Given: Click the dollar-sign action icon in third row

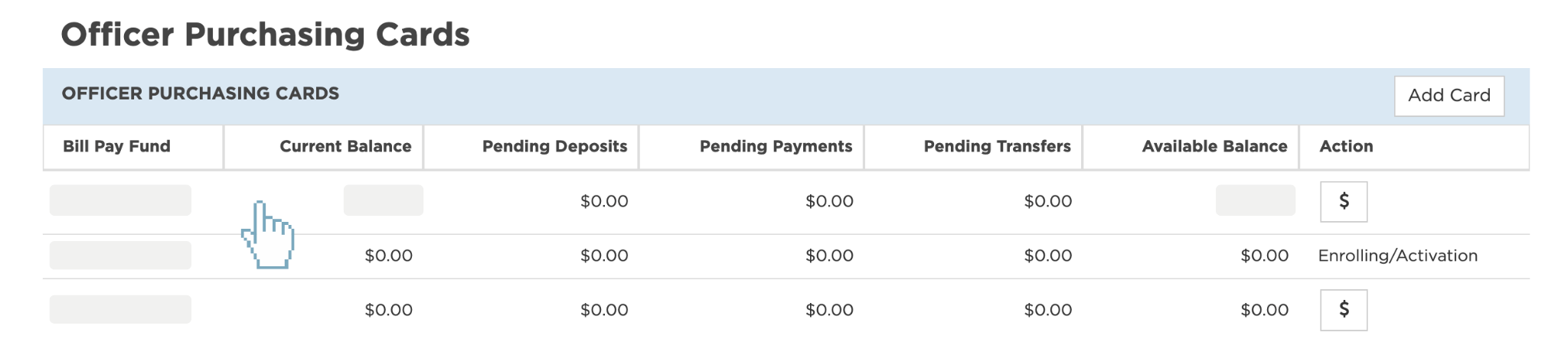Looking at the screenshot, I should click(x=1344, y=309).
